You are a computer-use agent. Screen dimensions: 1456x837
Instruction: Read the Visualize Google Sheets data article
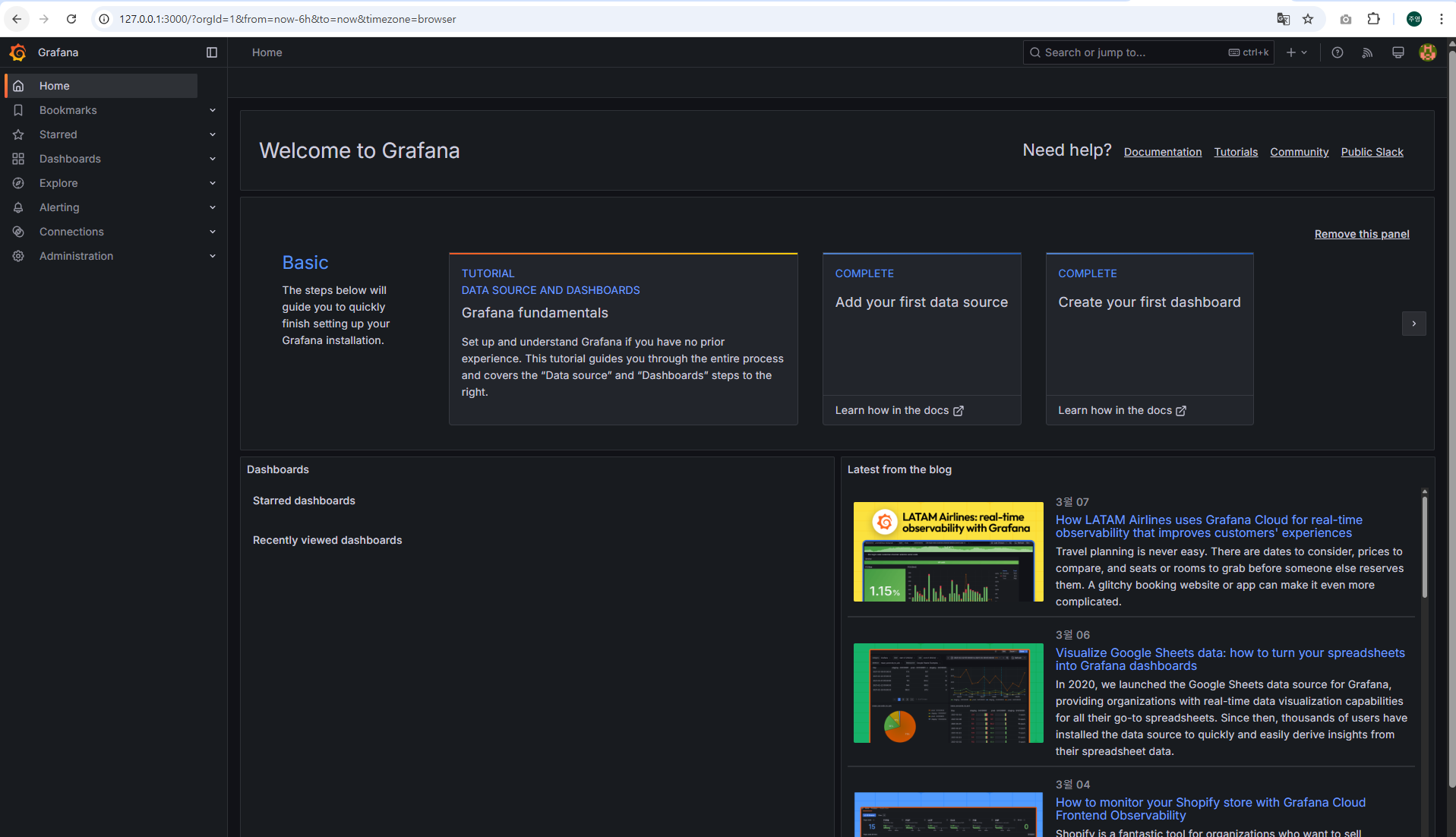pos(1230,659)
